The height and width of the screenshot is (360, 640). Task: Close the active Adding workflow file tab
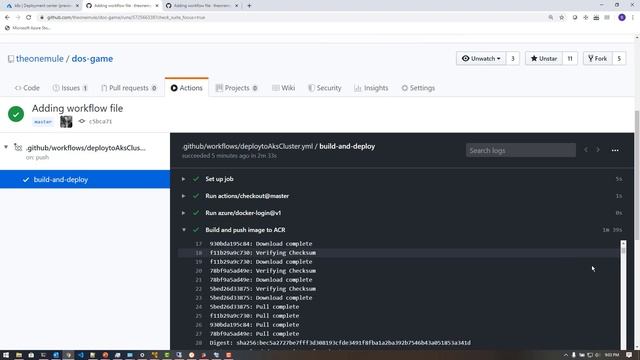(x=157, y=6)
